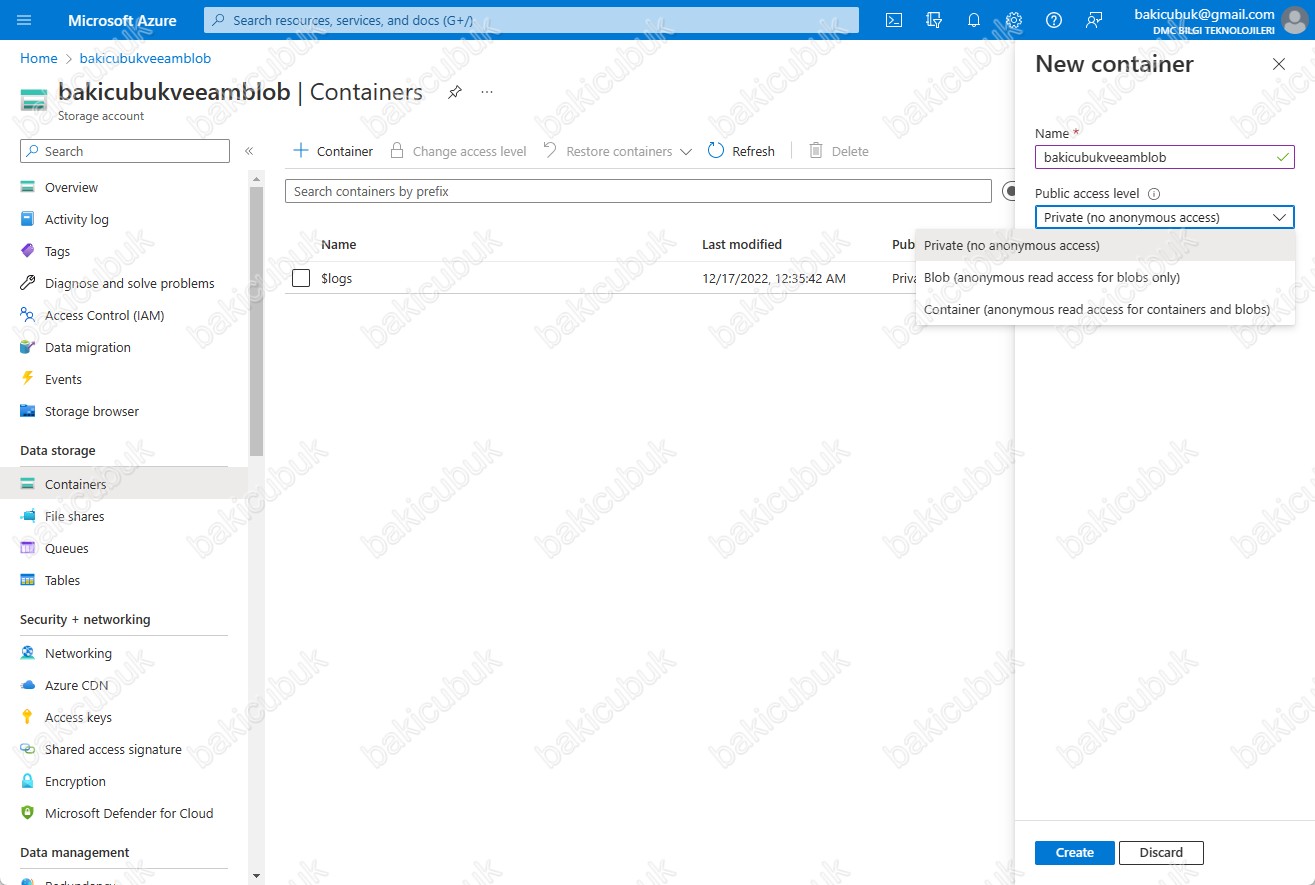This screenshot has width=1315, height=885.
Task: Refresh the containers list
Action: [741, 151]
